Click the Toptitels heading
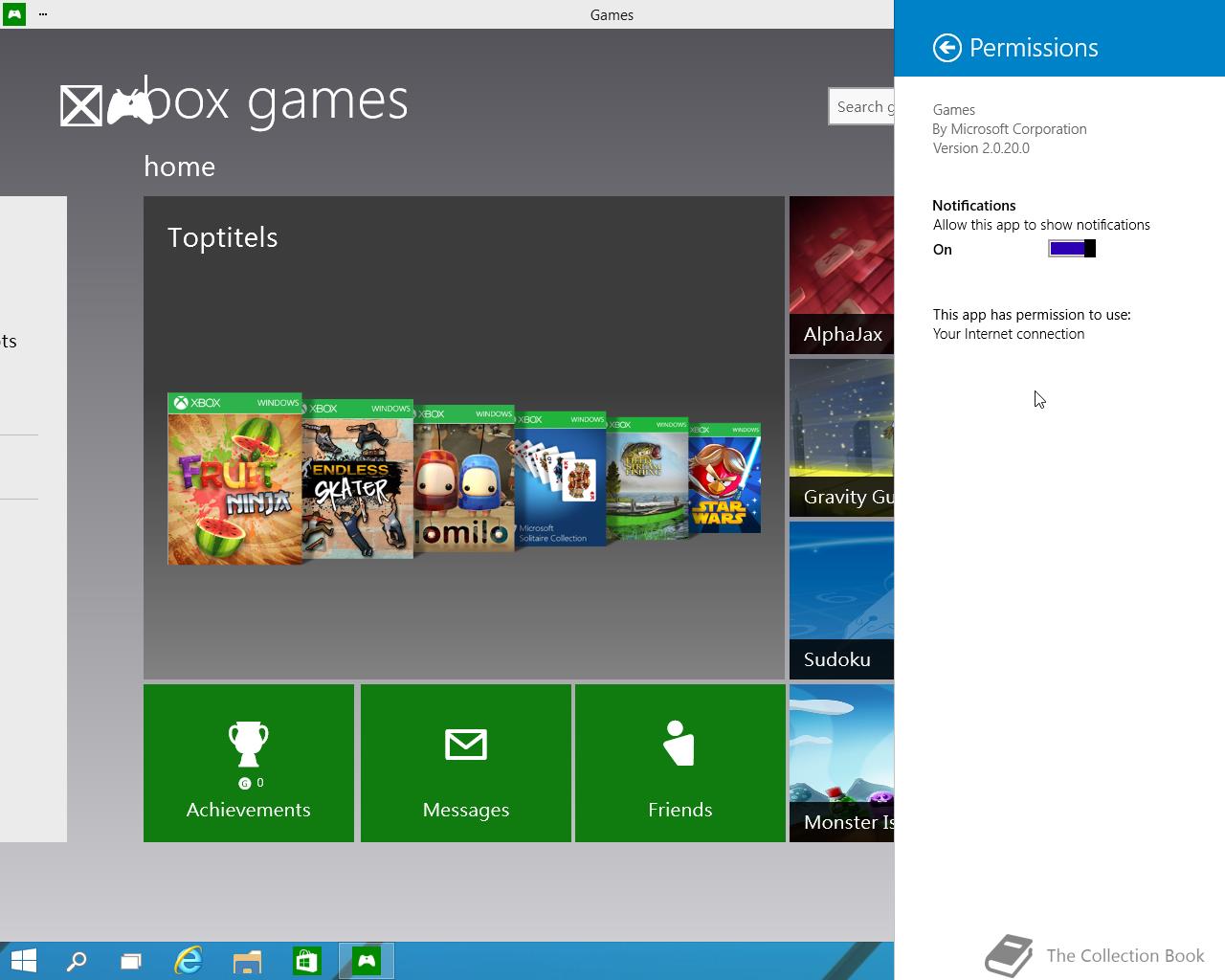The height and width of the screenshot is (980, 1225). click(x=223, y=237)
